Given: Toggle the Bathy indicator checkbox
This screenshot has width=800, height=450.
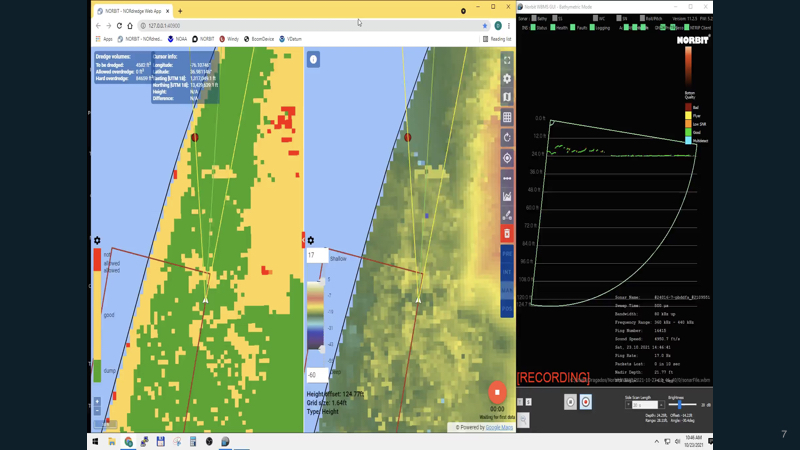Looking at the screenshot, I should pyautogui.click(x=533, y=18).
